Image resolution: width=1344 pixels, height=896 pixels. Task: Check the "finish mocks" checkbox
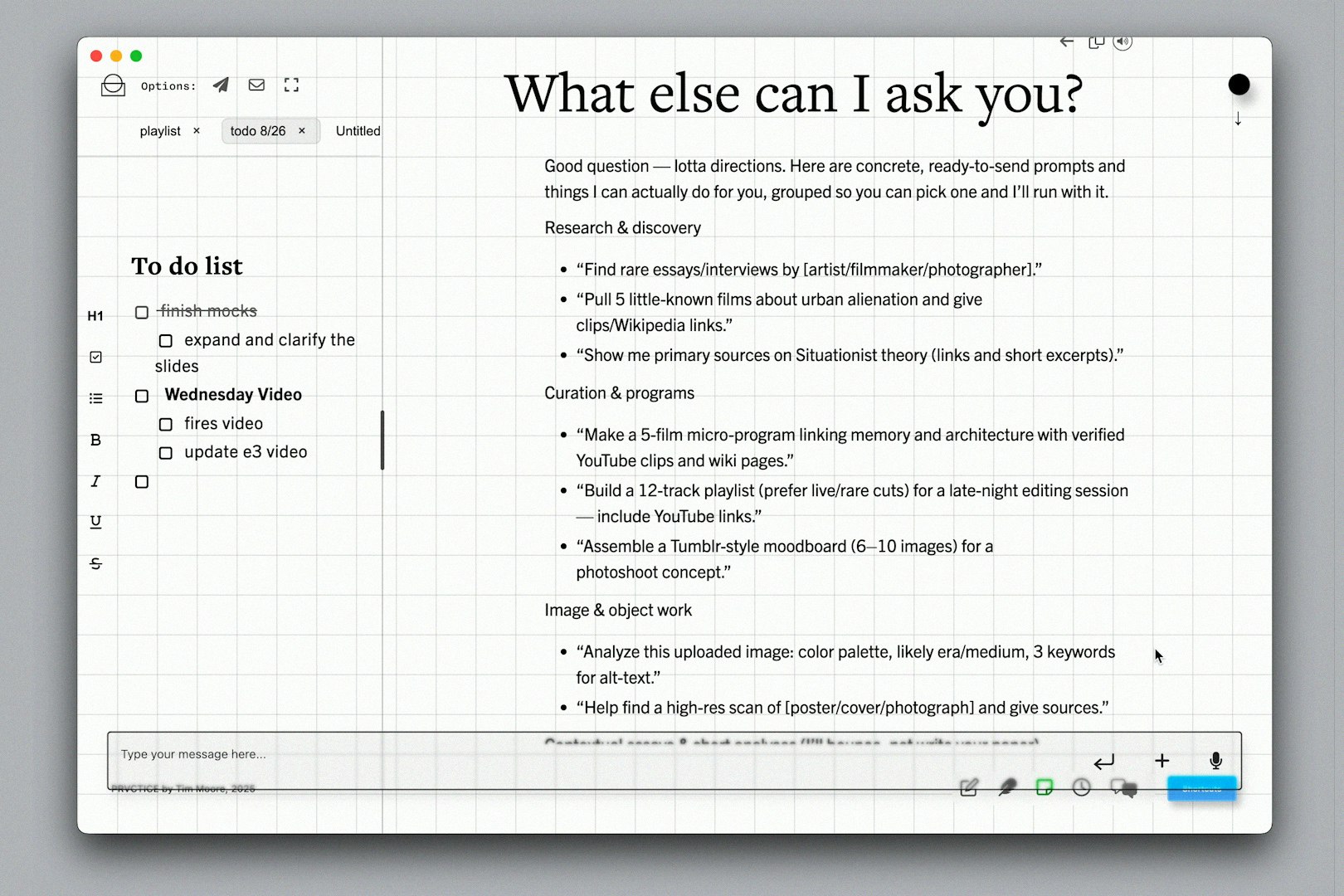[x=142, y=313]
